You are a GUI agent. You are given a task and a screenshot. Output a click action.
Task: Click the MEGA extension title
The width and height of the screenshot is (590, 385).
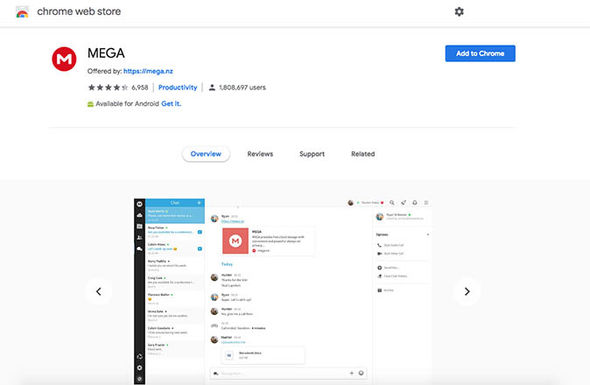point(106,53)
